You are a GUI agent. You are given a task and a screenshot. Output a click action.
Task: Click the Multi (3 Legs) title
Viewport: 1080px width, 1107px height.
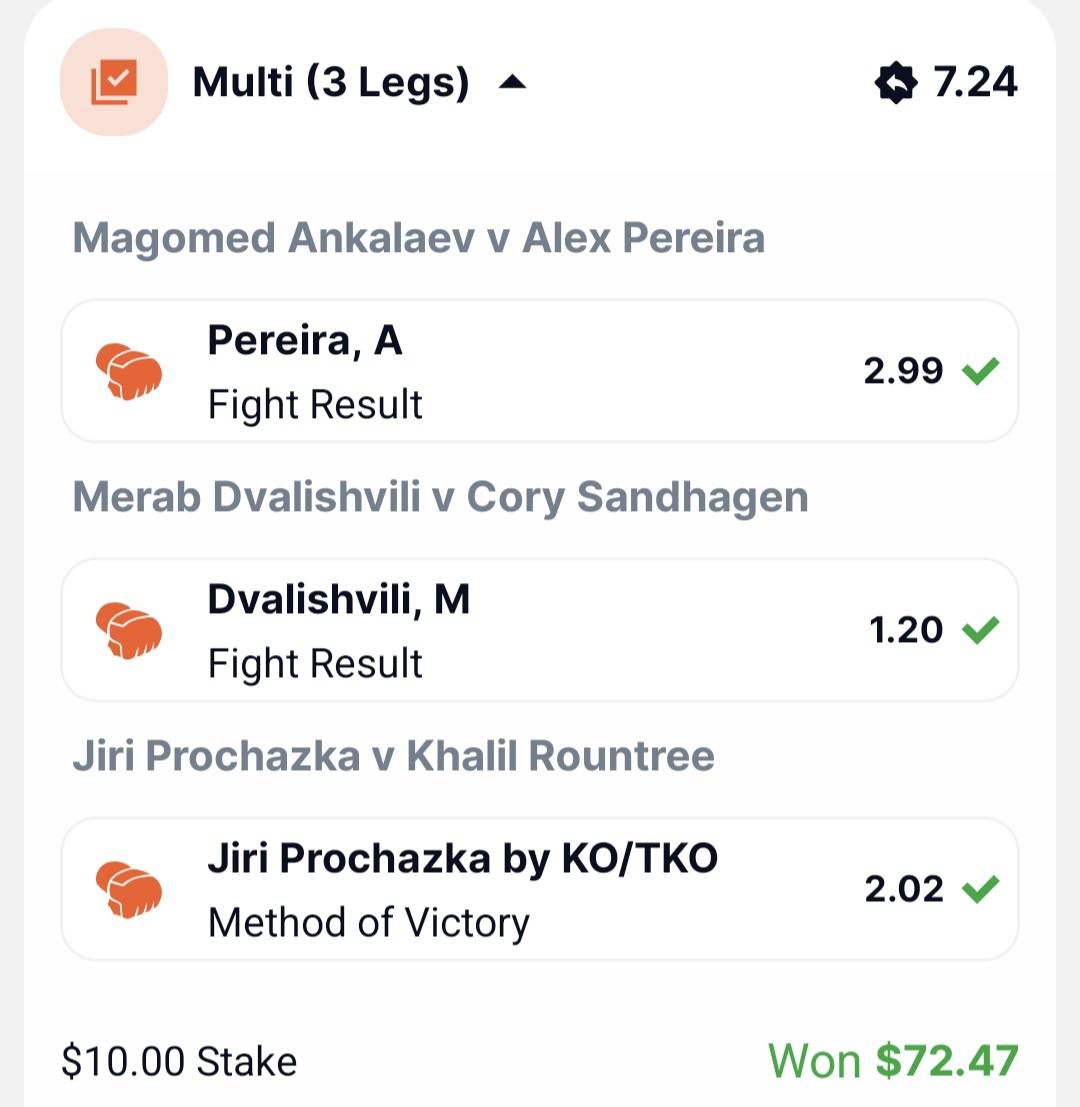(330, 83)
